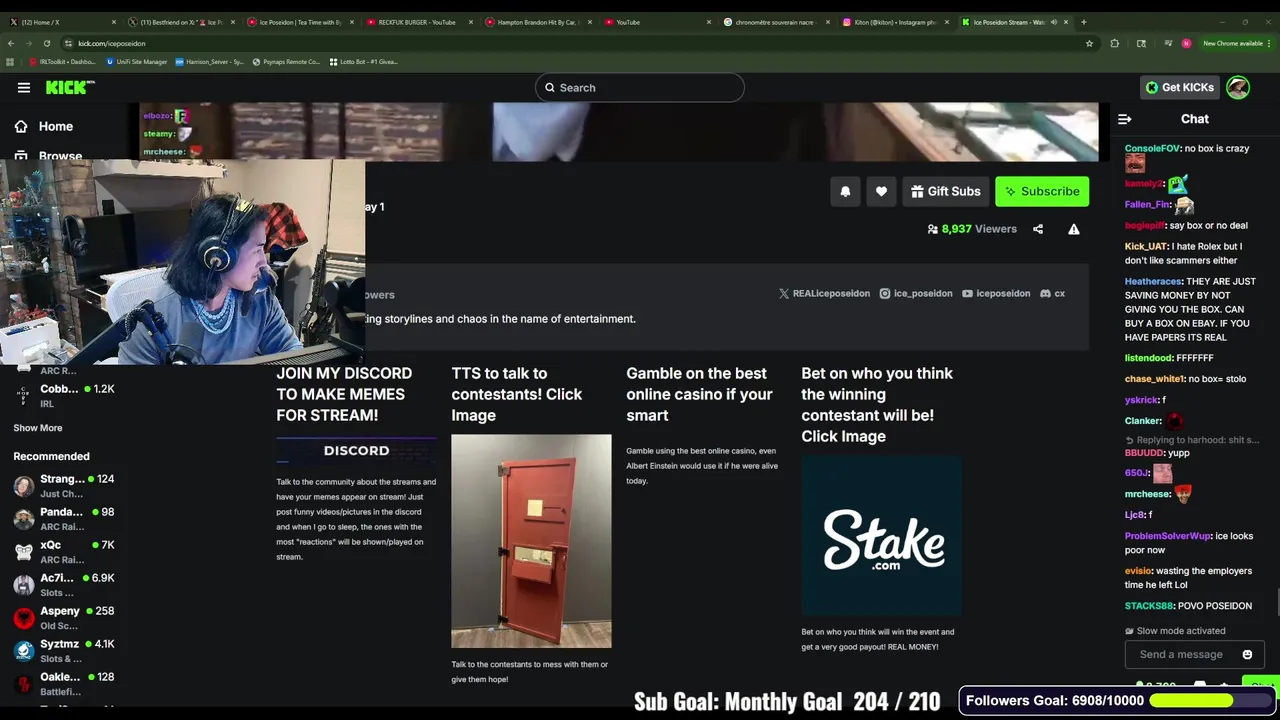
Task: Follow the channel with heart button
Action: pos(881,191)
